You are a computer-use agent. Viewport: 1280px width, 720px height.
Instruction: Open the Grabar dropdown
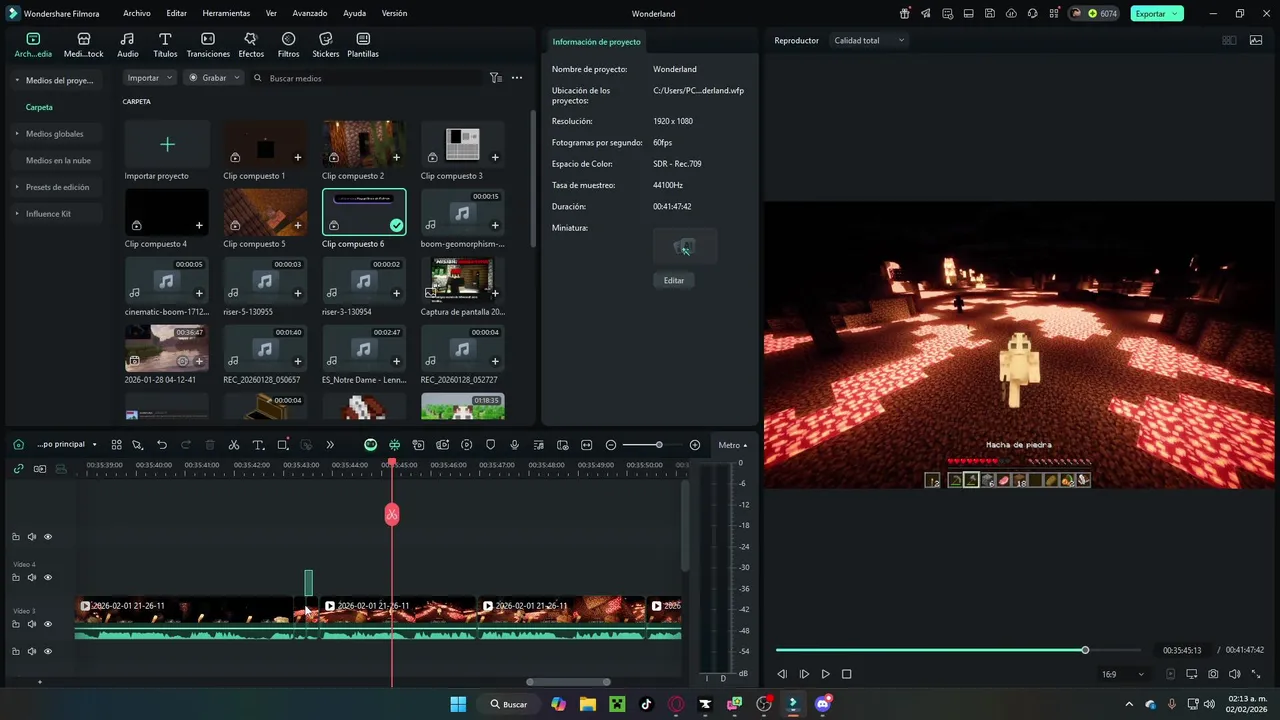tap(214, 78)
